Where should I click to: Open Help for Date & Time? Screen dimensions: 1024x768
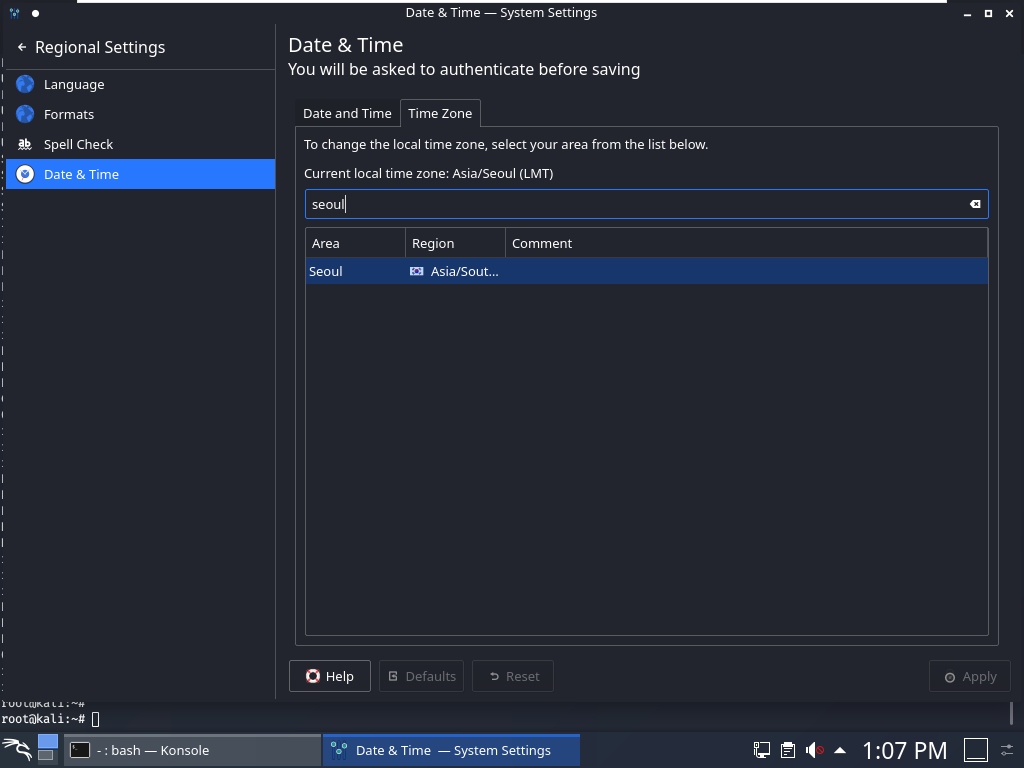pyautogui.click(x=330, y=677)
